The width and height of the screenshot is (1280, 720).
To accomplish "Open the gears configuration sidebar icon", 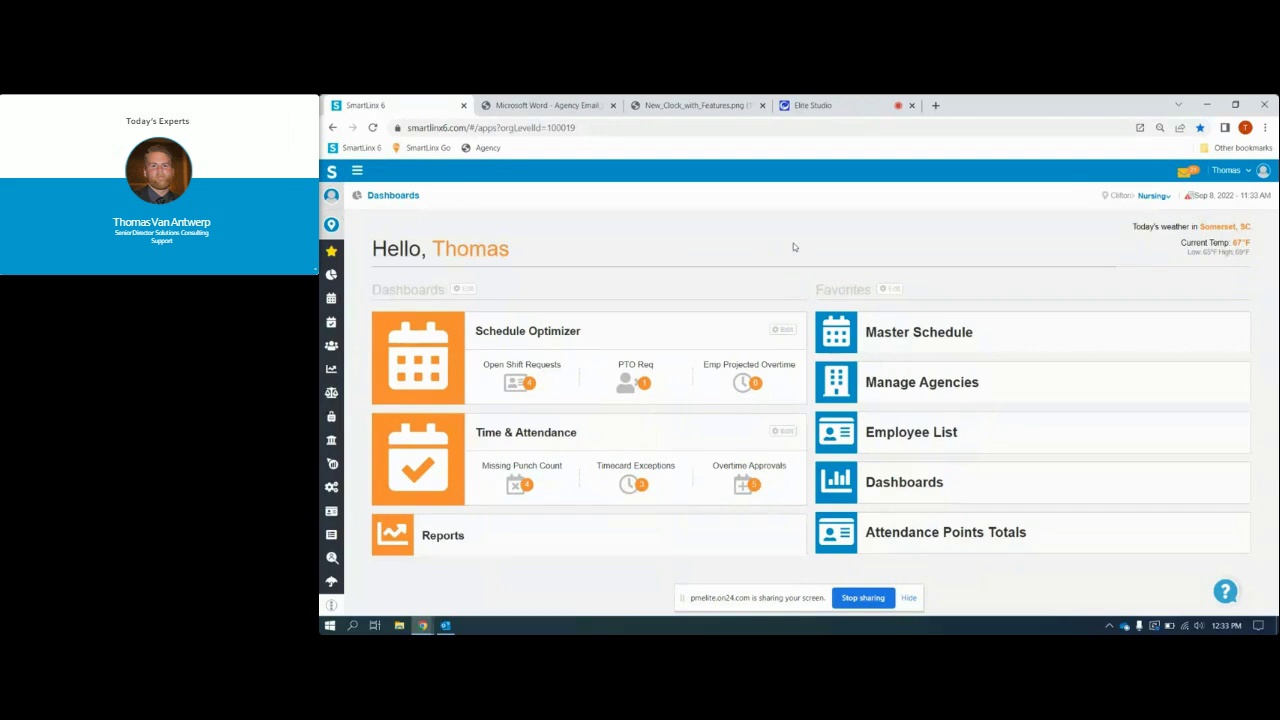I will 331,487.
